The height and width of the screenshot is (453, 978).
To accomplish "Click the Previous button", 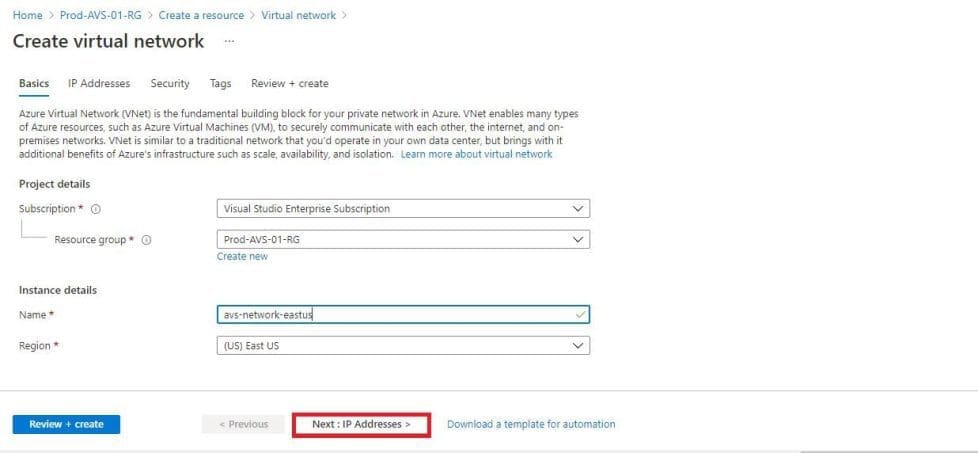I will [x=243, y=424].
